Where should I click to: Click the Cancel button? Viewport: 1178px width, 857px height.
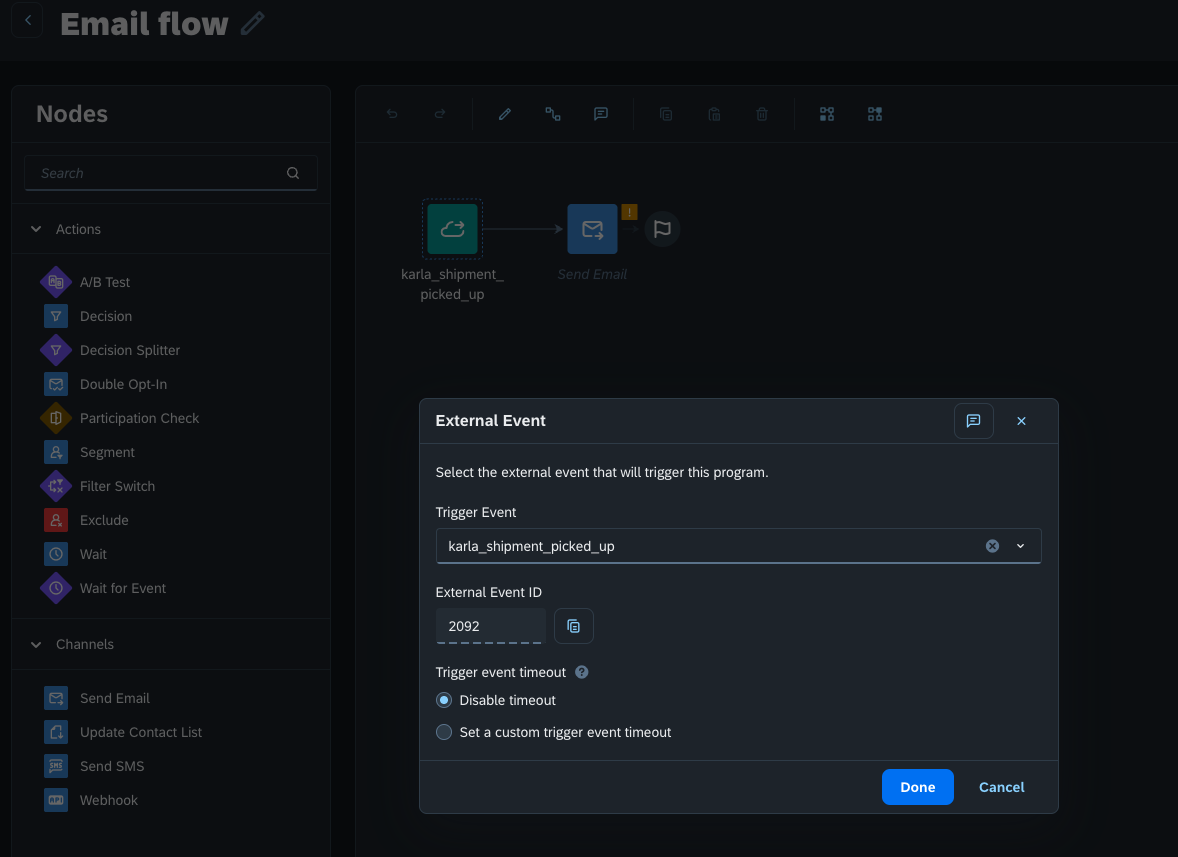click(x=1001, y=787)
